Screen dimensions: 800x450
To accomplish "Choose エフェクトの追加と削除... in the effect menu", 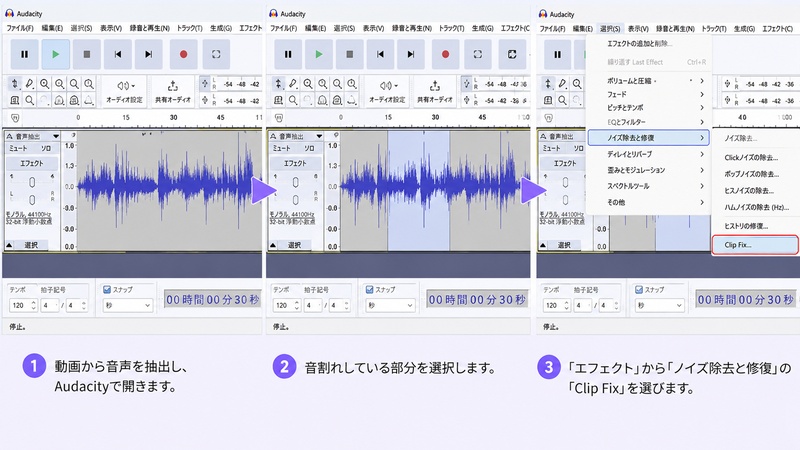I will pyautogui.click(x=639, y=44).
